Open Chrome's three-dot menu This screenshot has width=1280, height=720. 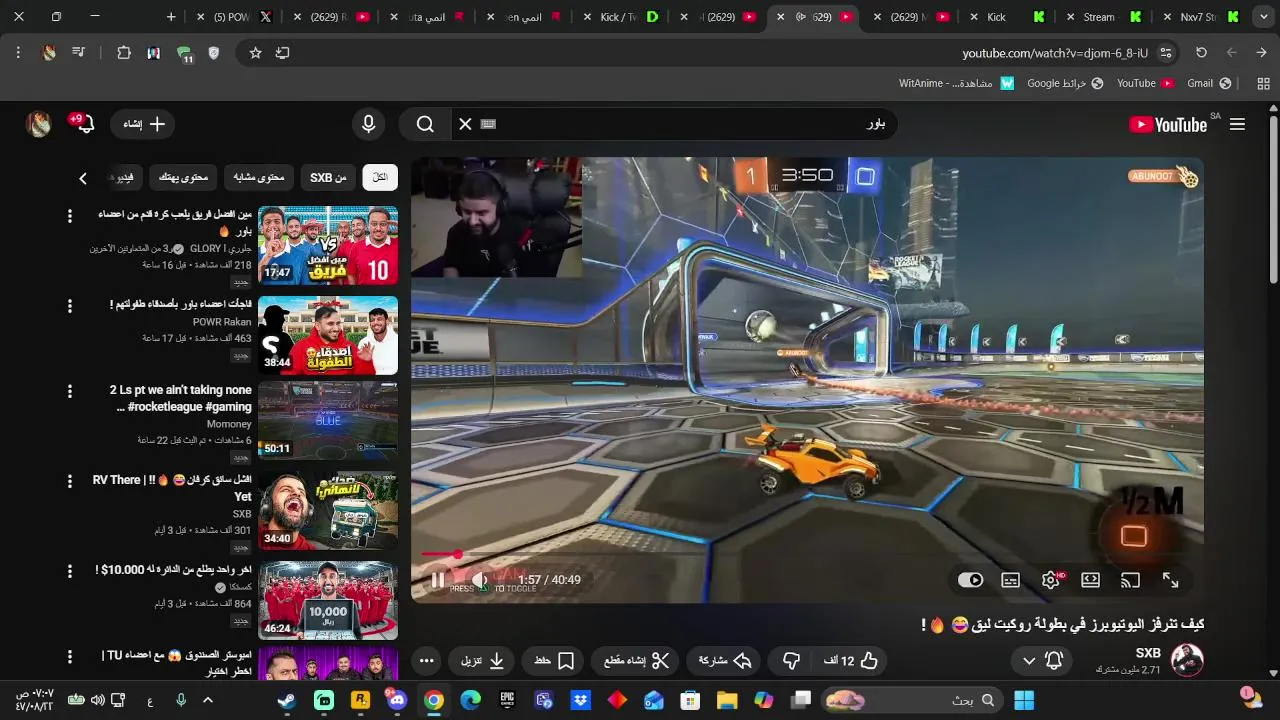[18, 53]
